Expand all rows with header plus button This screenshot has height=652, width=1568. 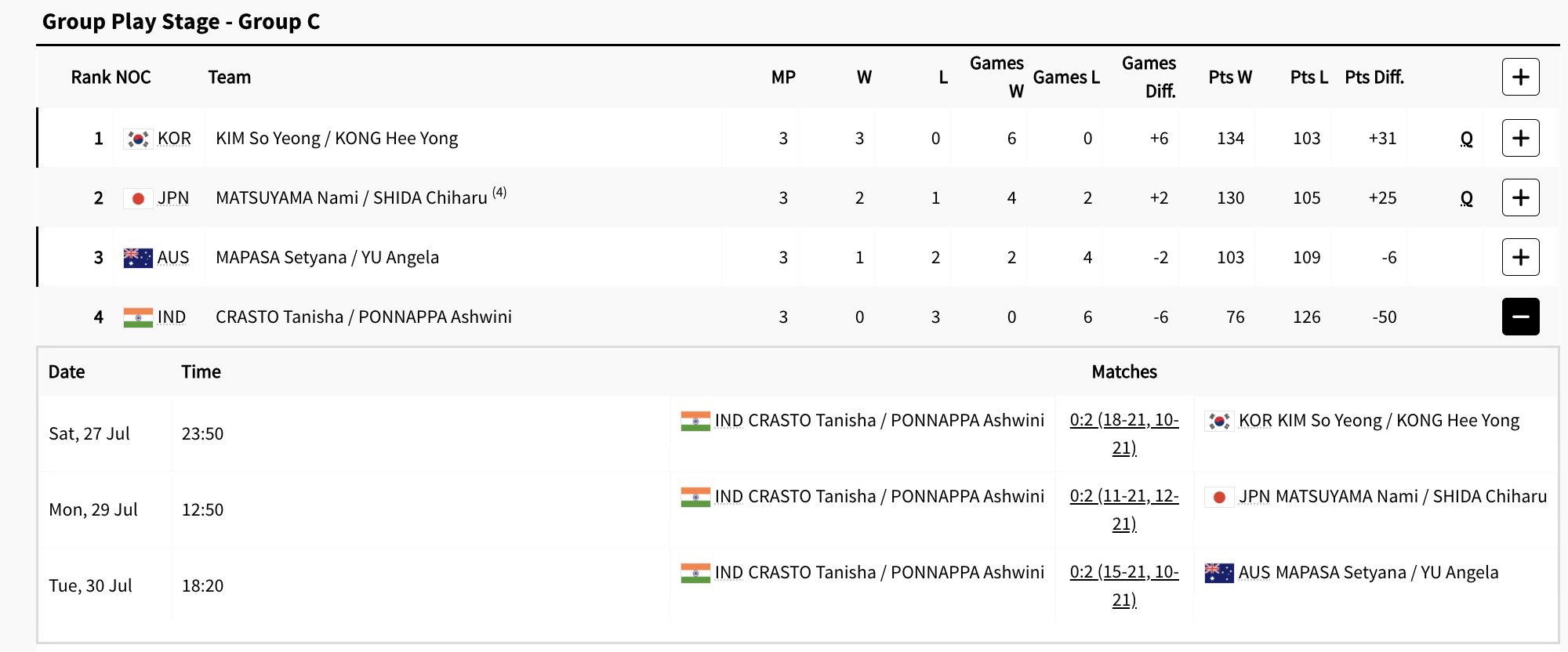(x=1520, y=77)
